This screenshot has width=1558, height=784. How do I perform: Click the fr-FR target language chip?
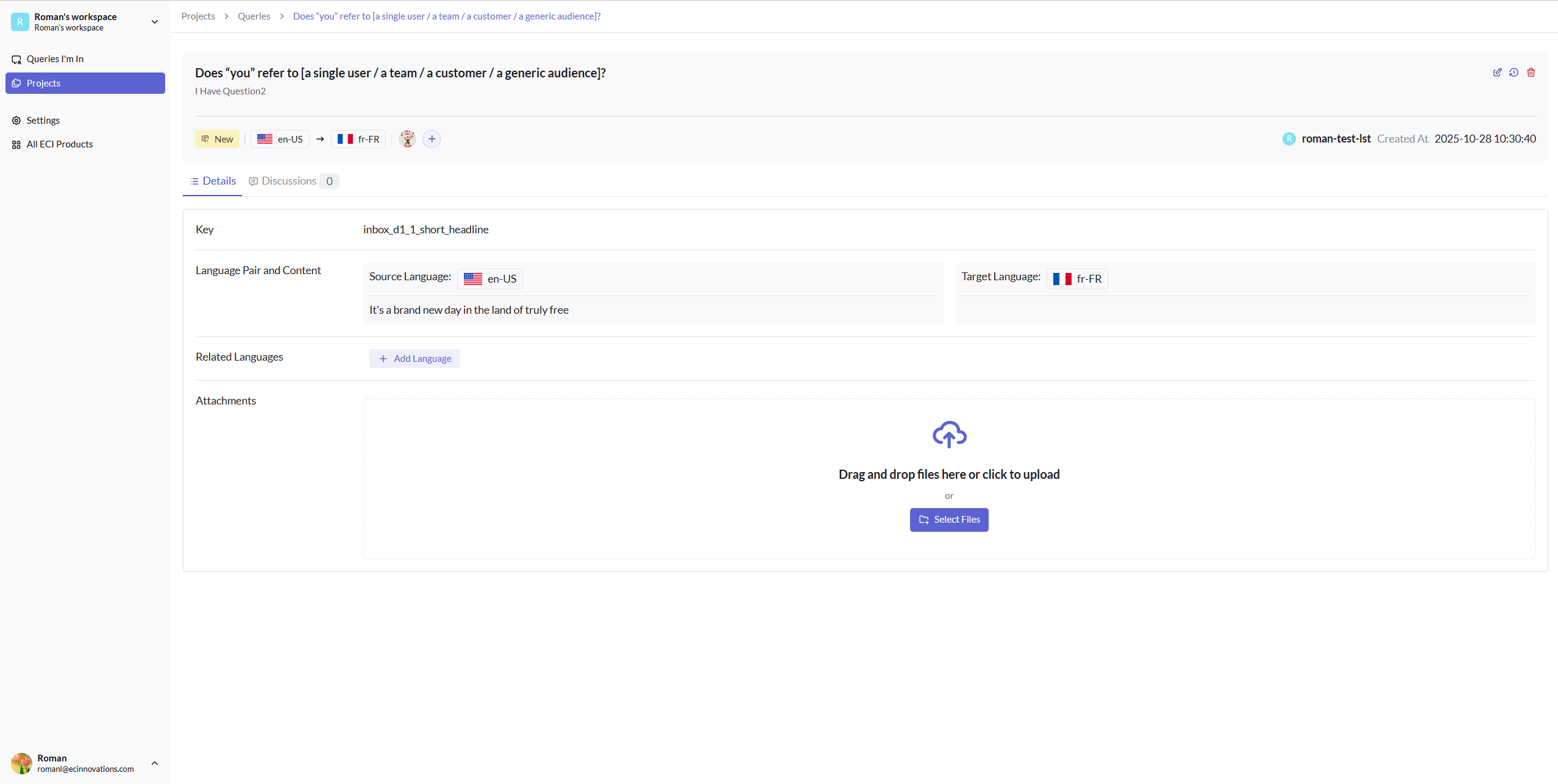pyautogui.click(x=1077, y=278)
